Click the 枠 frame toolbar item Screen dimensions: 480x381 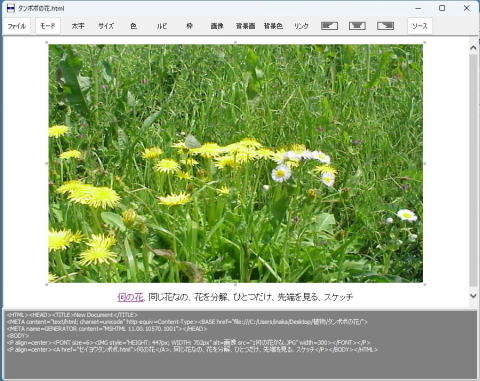[x=189, y=26]
